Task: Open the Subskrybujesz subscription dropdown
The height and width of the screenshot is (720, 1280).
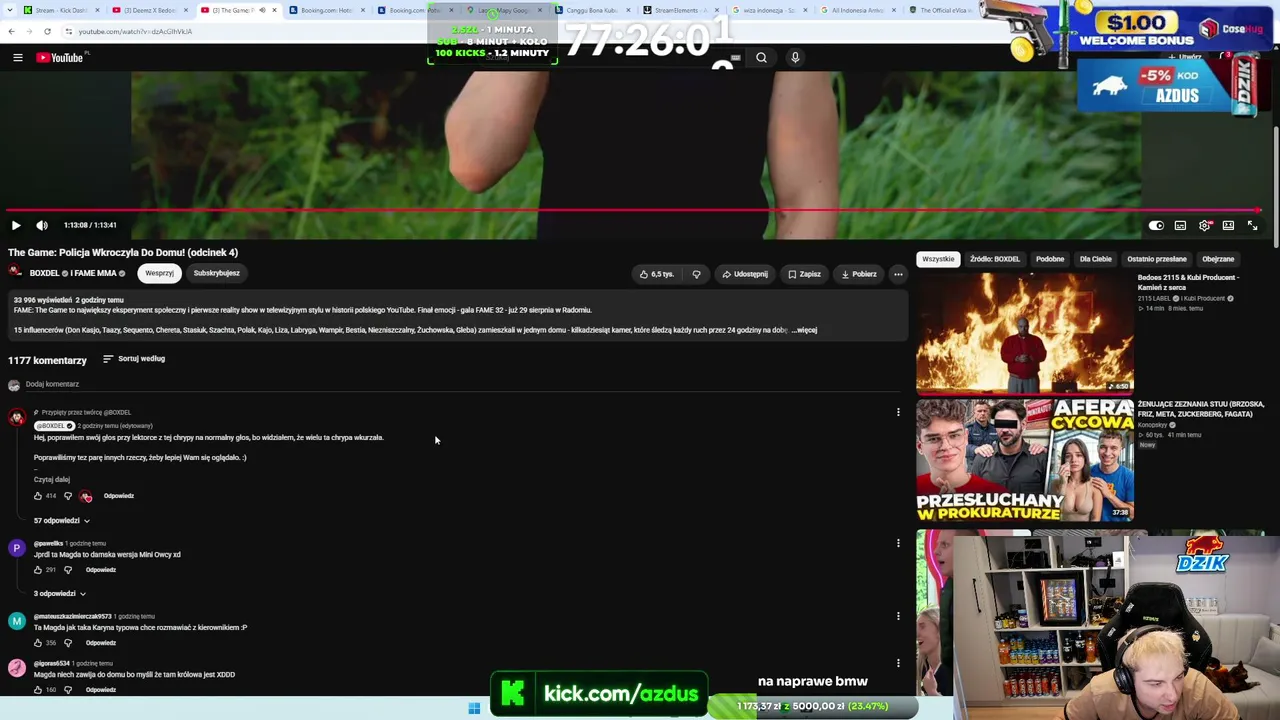Action: [217, 273]
